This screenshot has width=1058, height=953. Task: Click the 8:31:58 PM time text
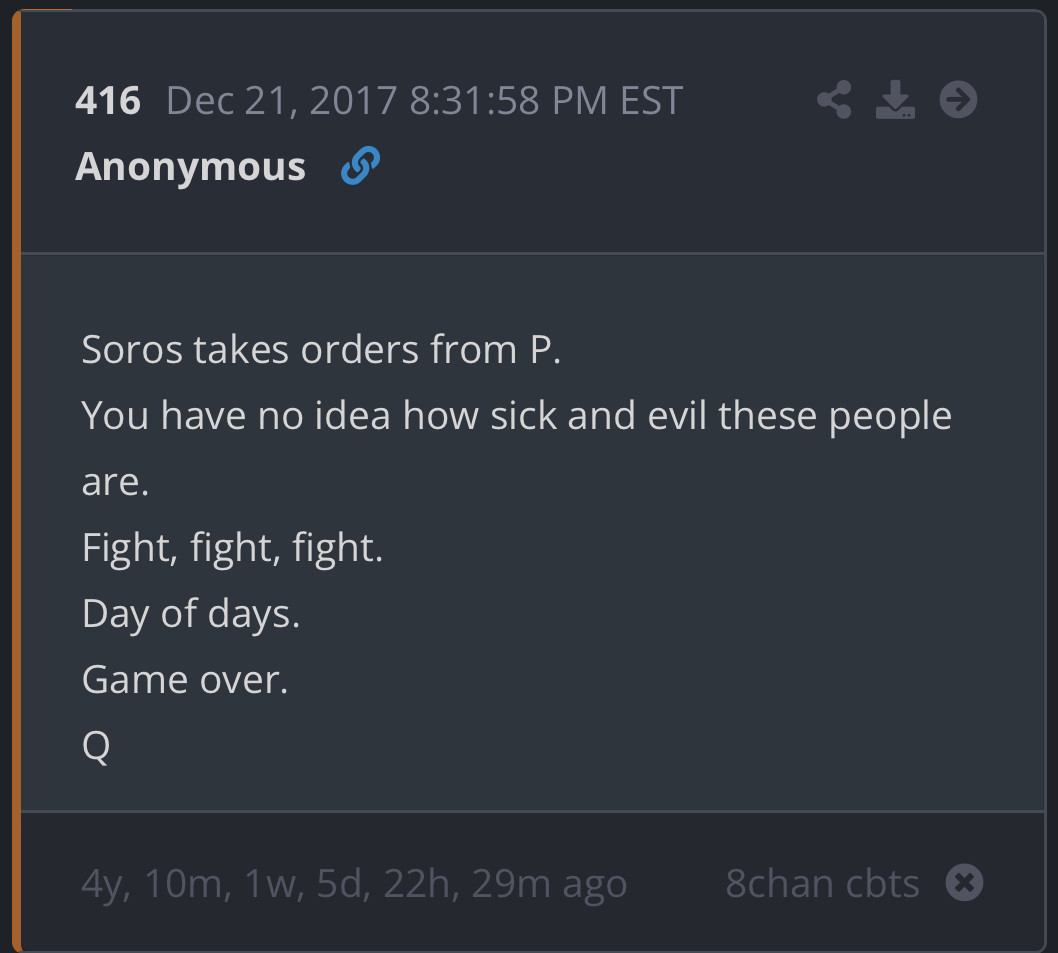[509, 100]
